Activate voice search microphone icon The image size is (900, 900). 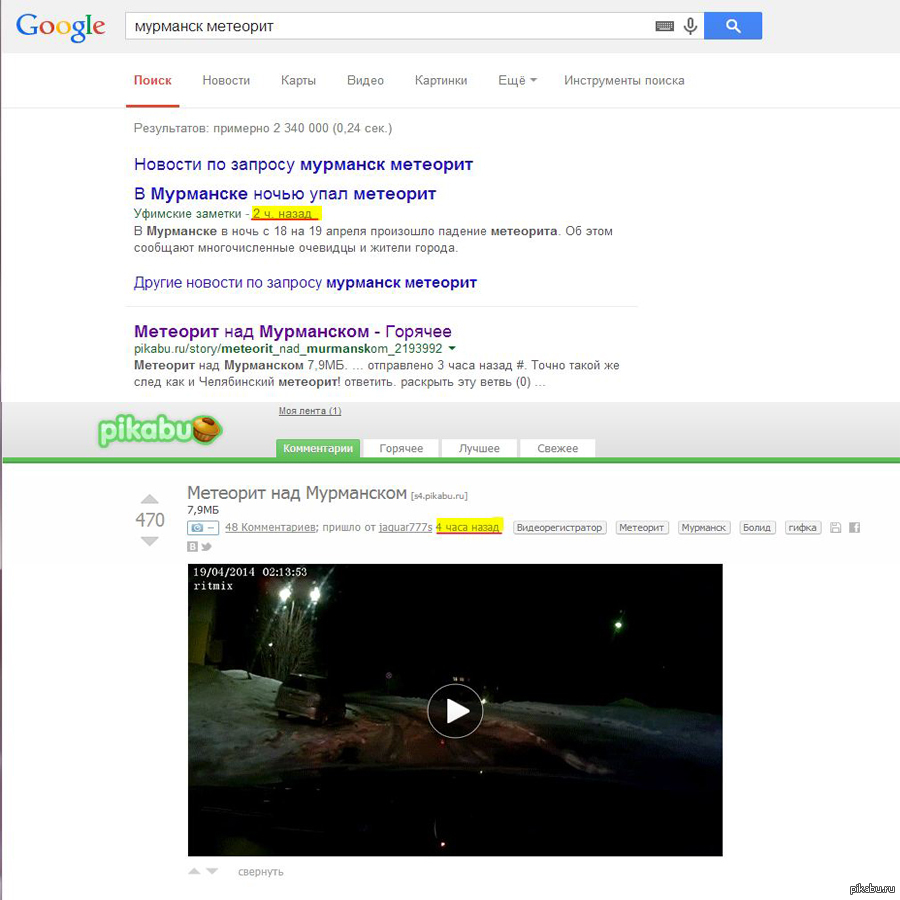point(690,26)
